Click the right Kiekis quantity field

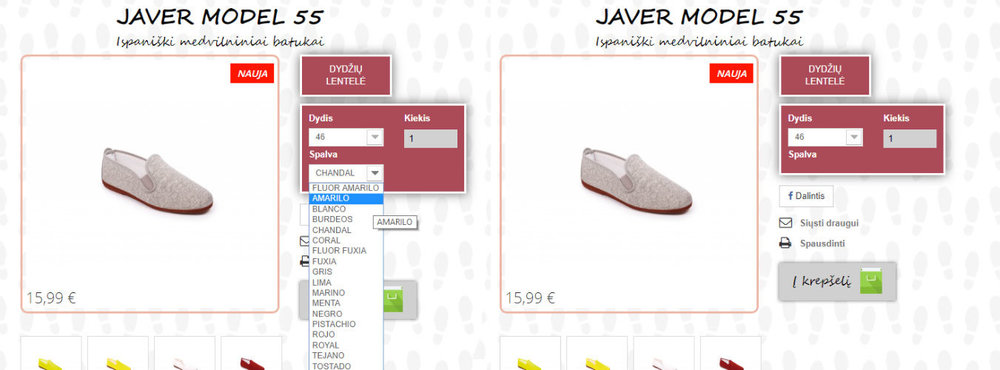pyautogui.click(x=909, y=138)
